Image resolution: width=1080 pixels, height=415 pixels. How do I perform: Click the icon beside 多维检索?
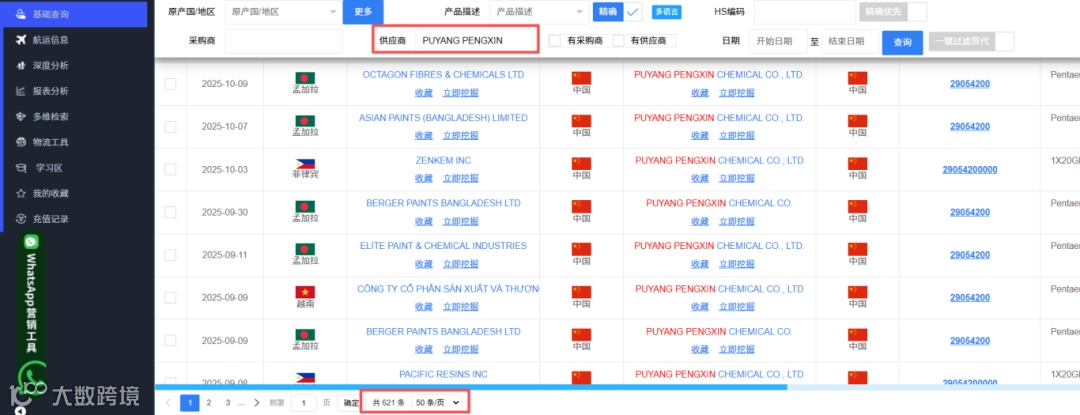(x=20, y=116)
